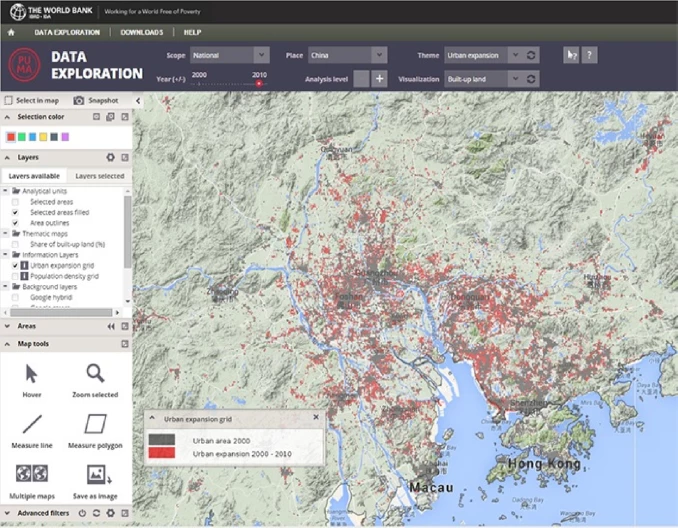This screenshot has height=528, width=678.
Task: Detach the Advanced filters panel
Action: [125, 513]
